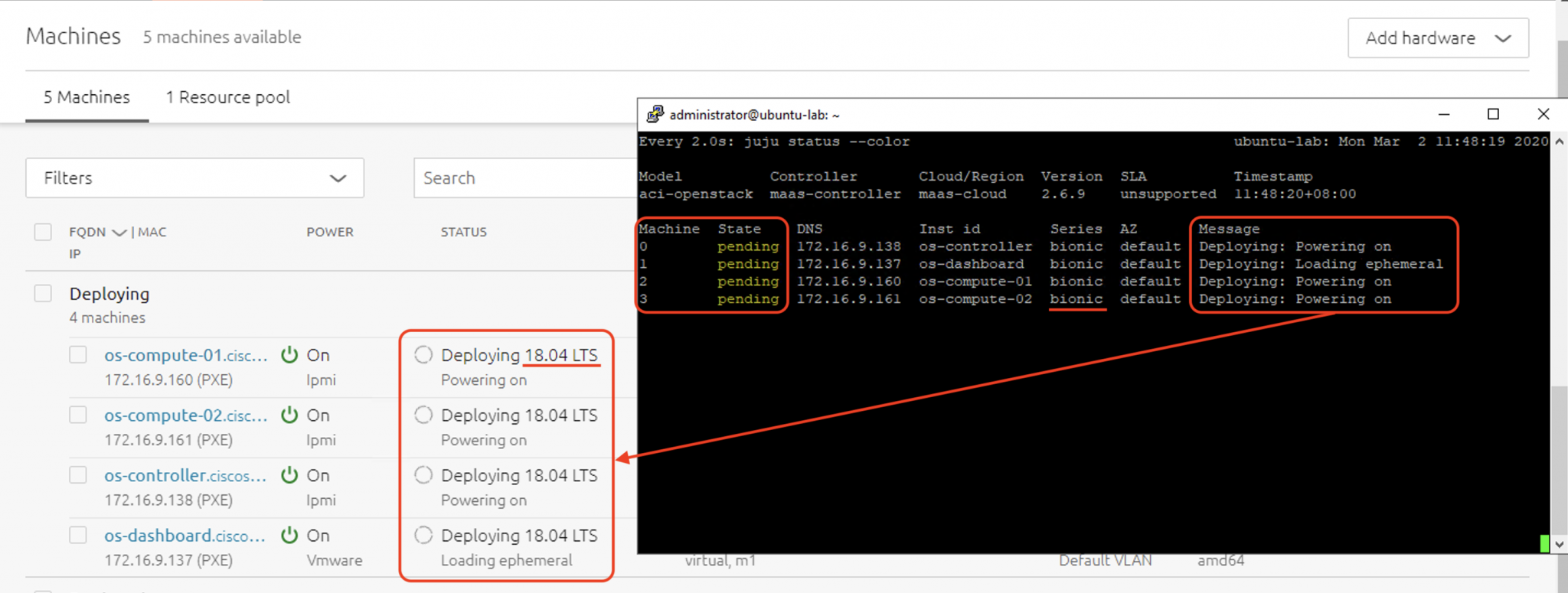Open os-compute-01 machine link
This screenshot has height=593, width=1568.
click(x=186, y=355)
